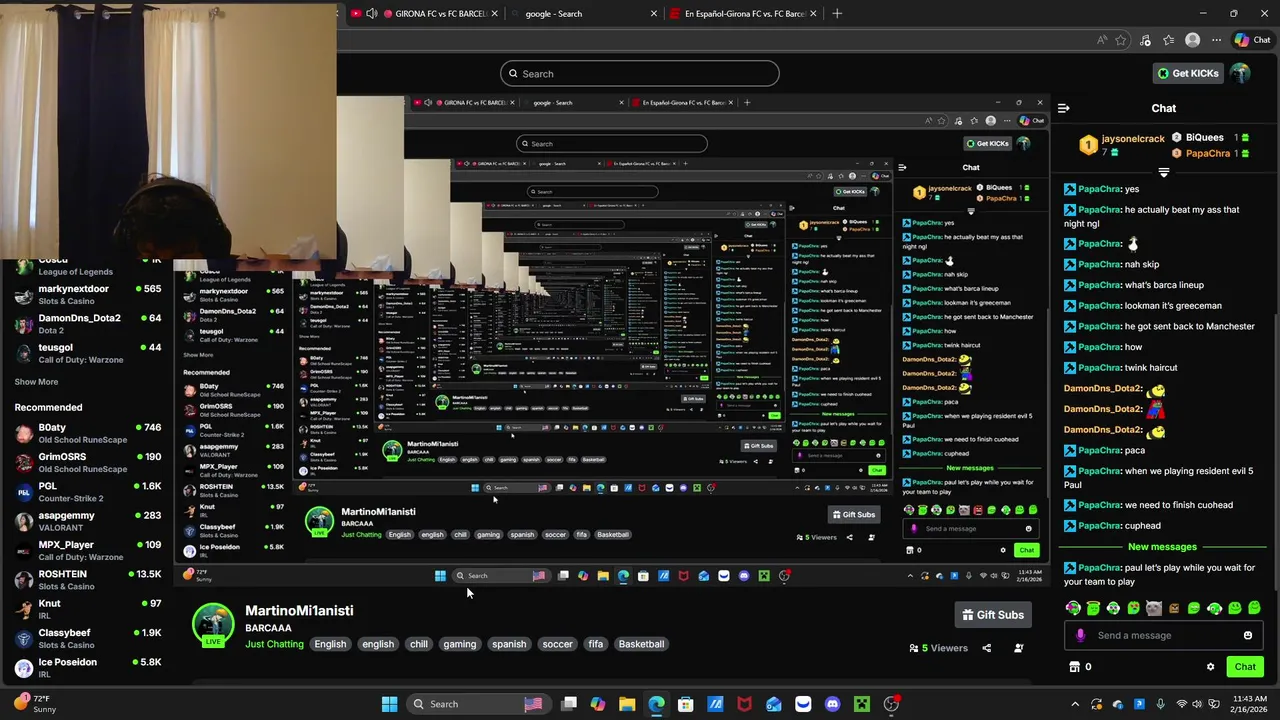Open Copilot Chat in Edge toolbar

pos(1252,40)
